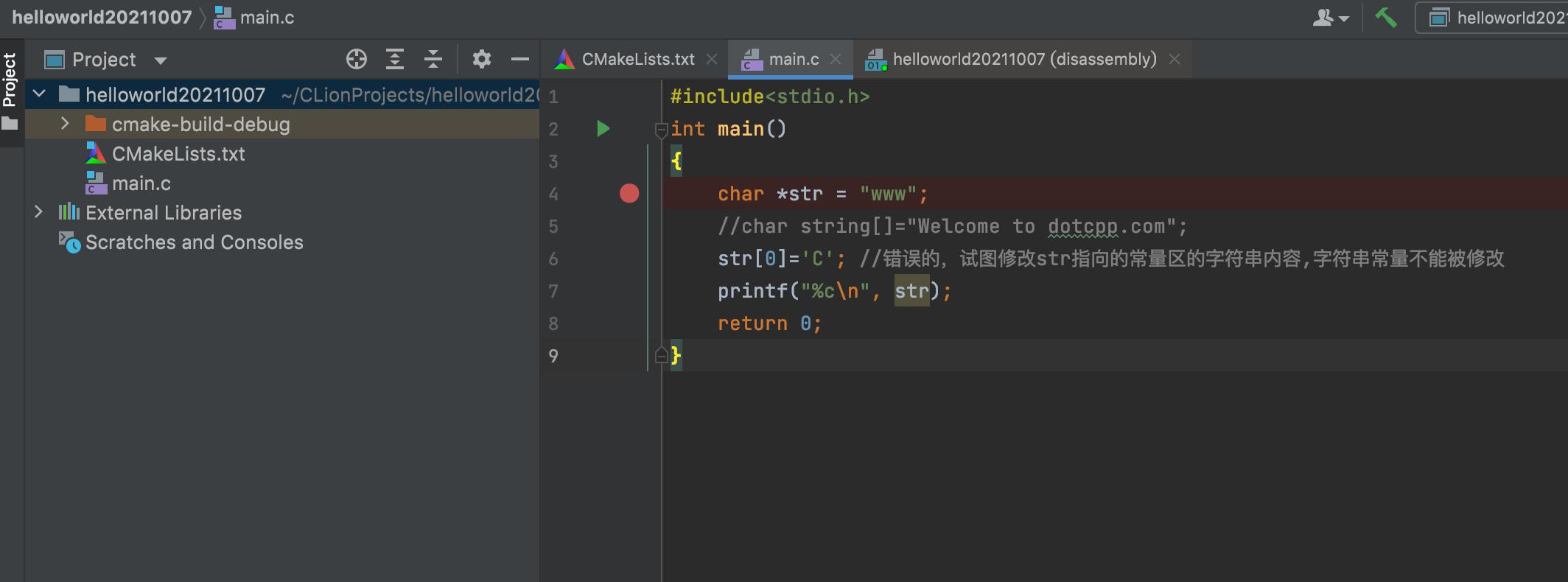Run main with the green gutter arrow
This screenshot has height=582, width=1568.
click(x=603, y=129)
